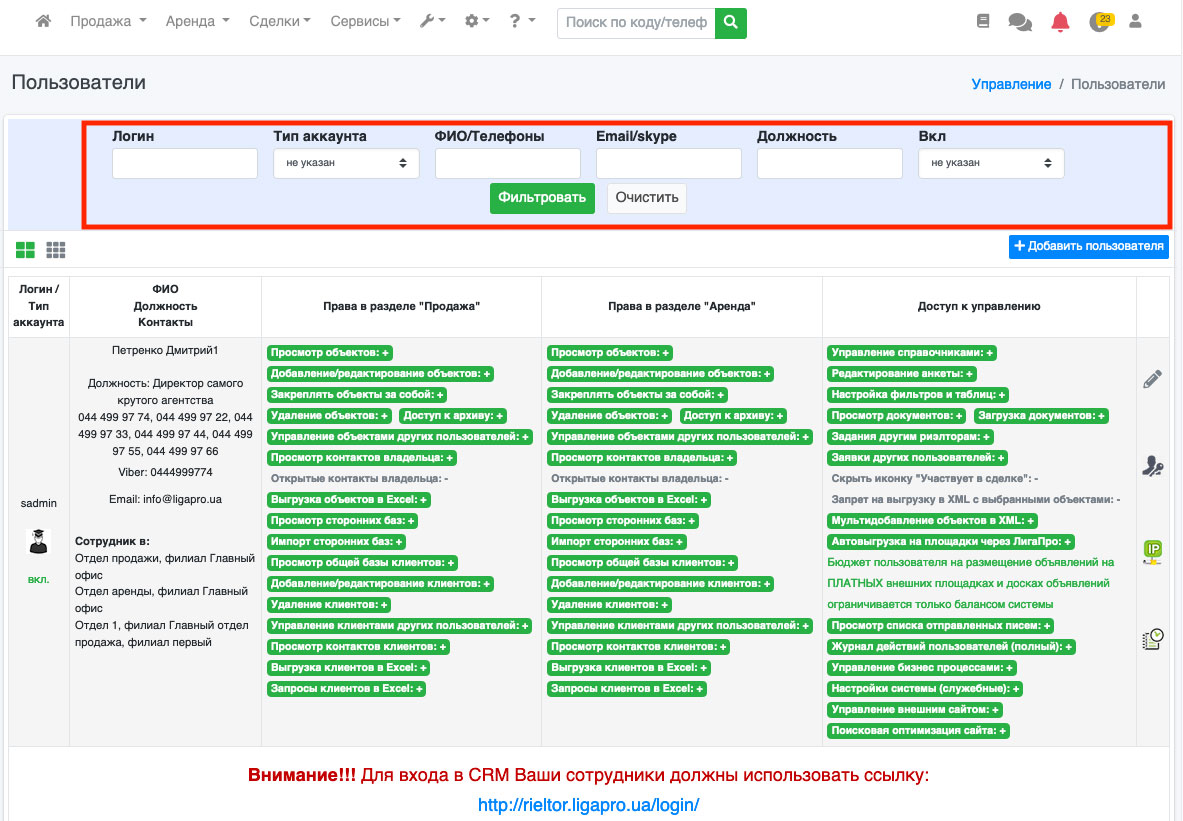Viewport: 1183px width, 821px height.
Task: Open the Продажа menu
Action: click(108, 21)
